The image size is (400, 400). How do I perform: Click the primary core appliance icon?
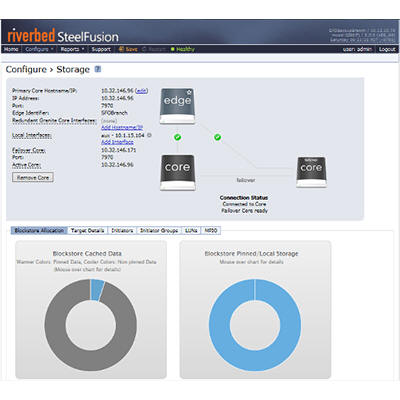177,172
